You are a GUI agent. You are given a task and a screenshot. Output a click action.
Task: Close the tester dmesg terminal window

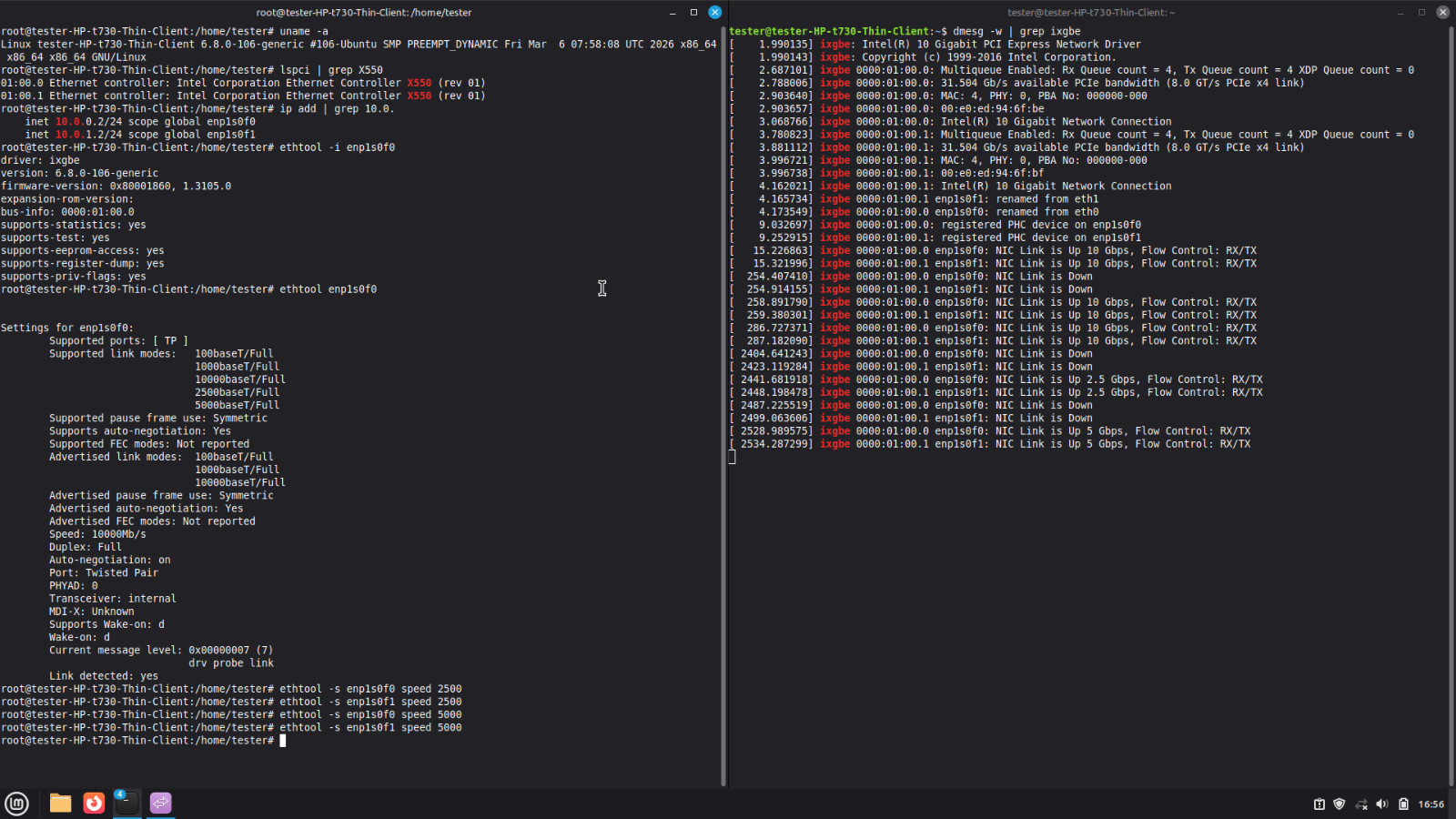click(1442, 12)
